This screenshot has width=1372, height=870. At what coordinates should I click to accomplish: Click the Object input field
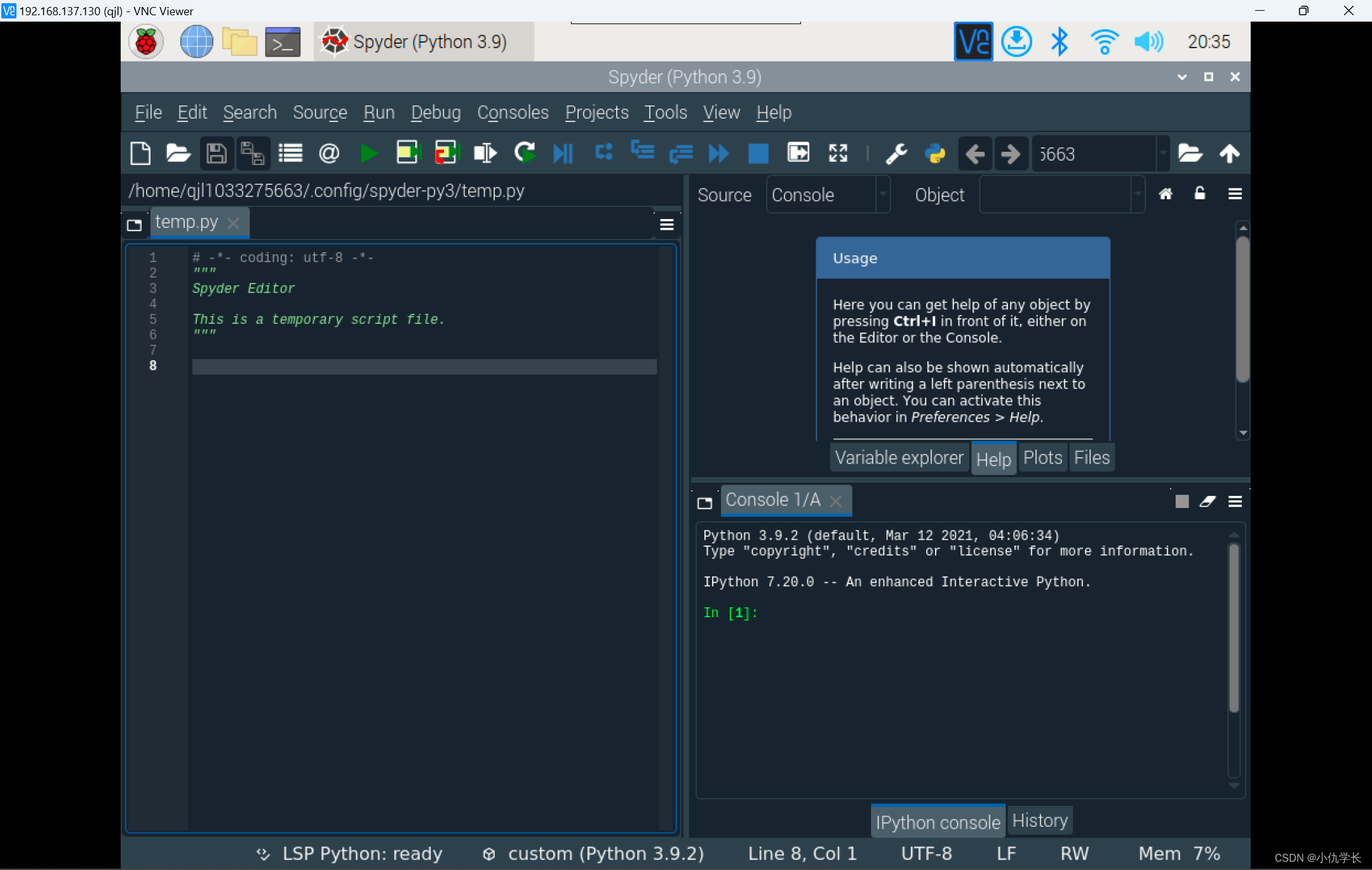(1052, 195)
